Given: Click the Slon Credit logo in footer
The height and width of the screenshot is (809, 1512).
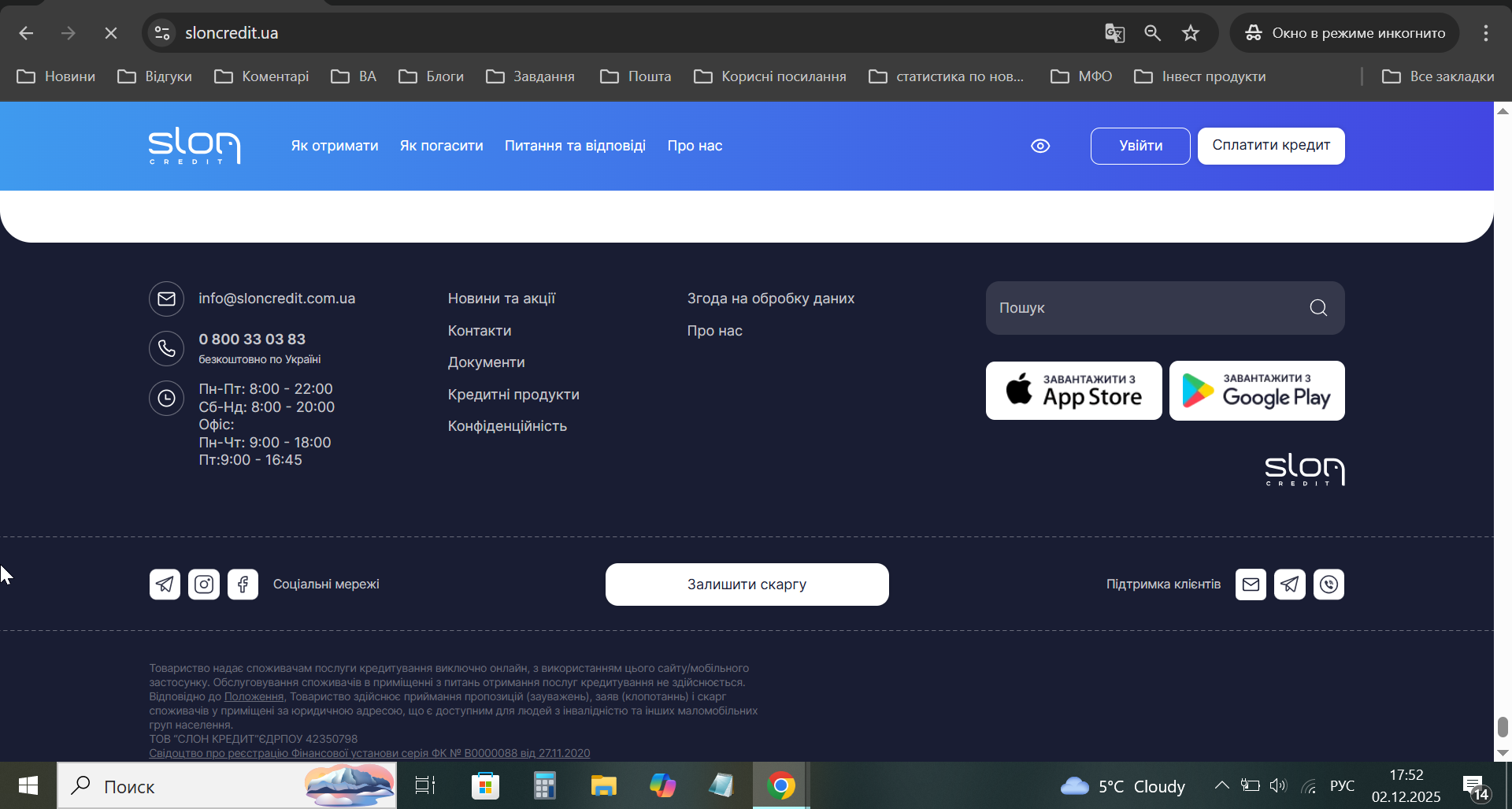Looking at the screenshot, I should [1305, 469].
